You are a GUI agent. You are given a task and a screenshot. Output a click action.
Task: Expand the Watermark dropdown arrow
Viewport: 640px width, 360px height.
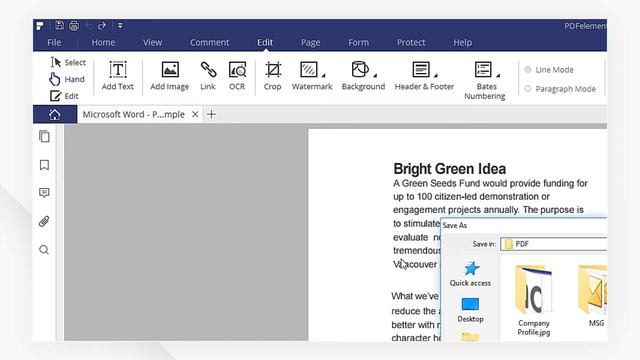point(324,75)
